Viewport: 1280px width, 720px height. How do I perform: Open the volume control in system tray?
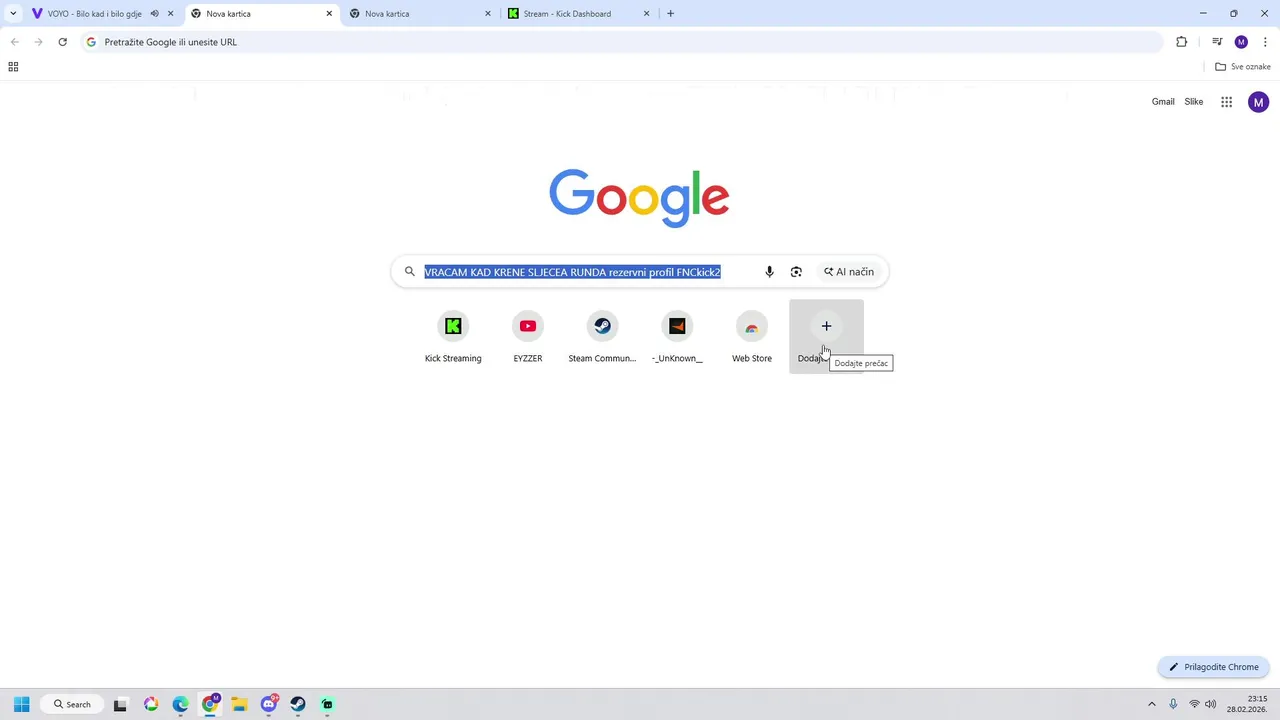tap(1211, 704)
